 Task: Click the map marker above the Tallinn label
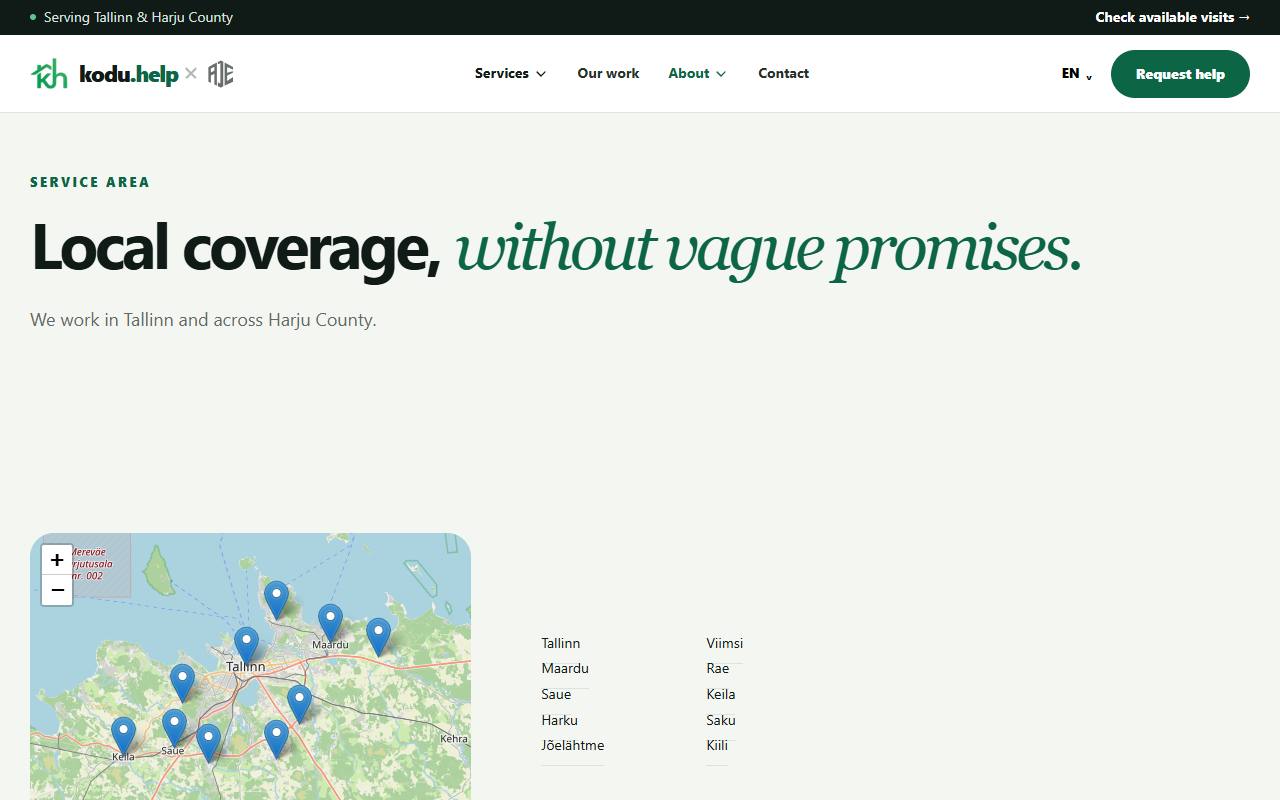pyautogui.click(x=246, y=645)
